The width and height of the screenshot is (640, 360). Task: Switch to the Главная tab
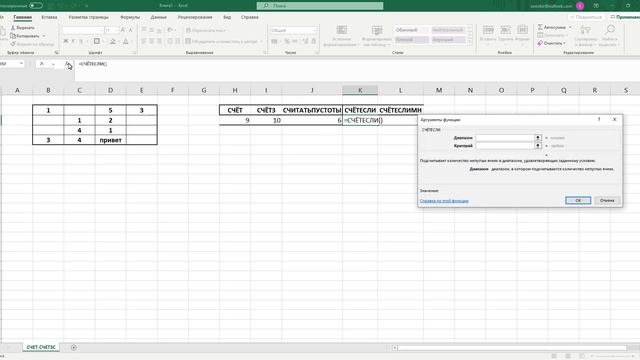coord(22,17)
